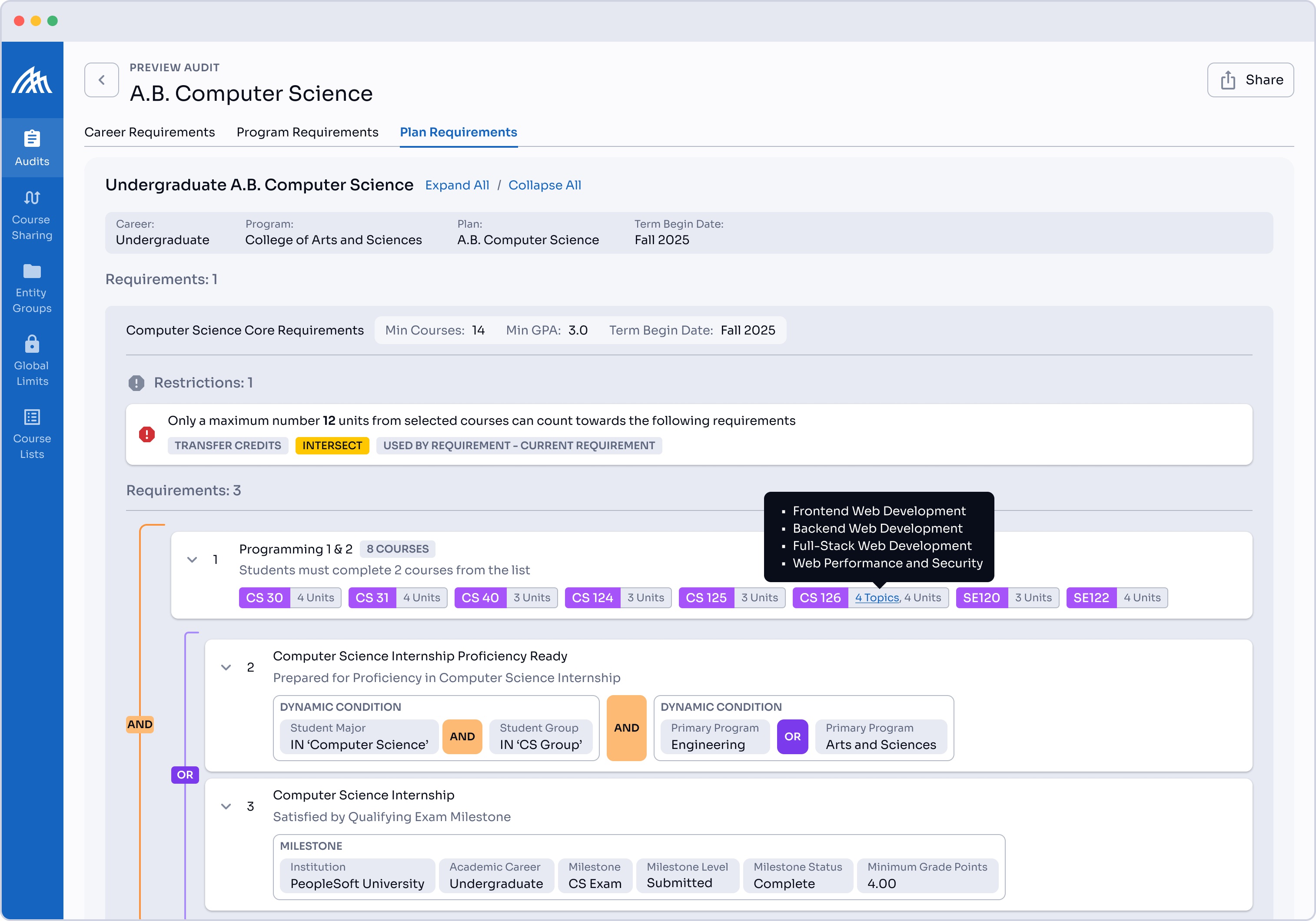The image size is (1316, 921).
Task: Click the CS 125 course chip
Action: pos(732,597)
